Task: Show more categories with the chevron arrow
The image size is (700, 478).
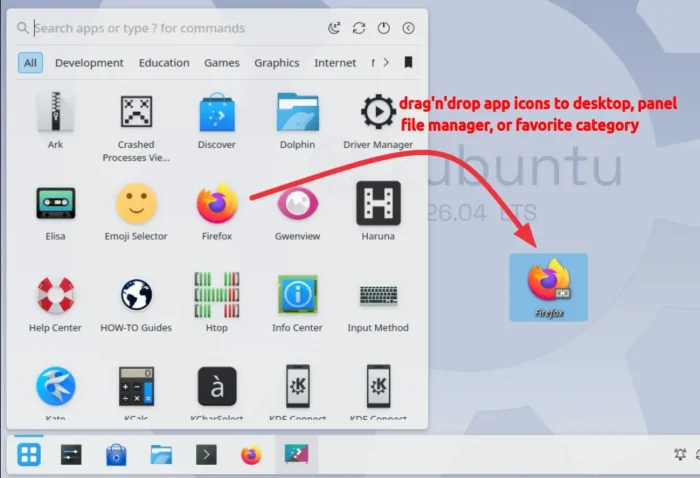Action: pos(386,62)
